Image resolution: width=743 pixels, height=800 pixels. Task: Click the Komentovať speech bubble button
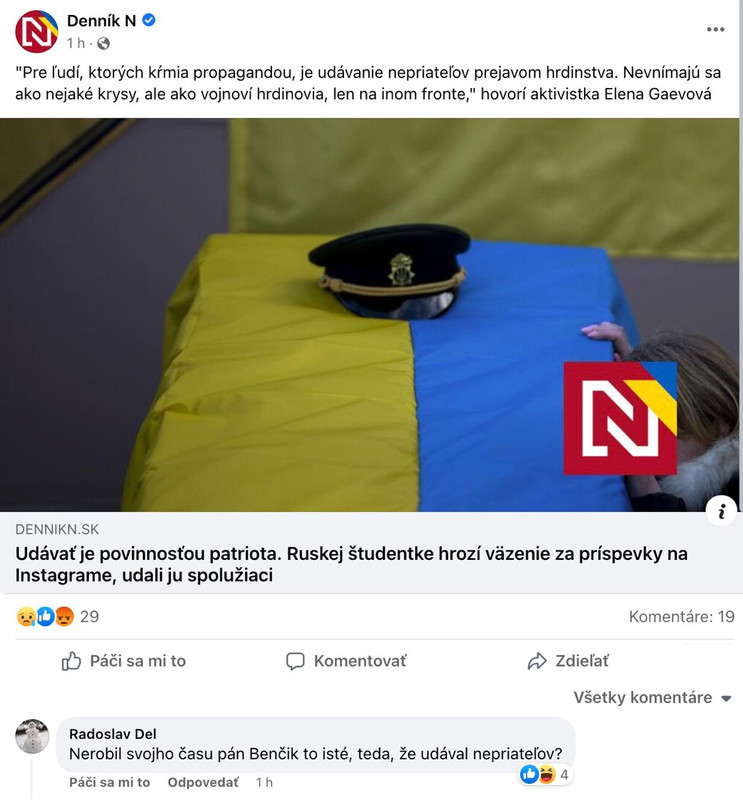(x=346, y=661)
